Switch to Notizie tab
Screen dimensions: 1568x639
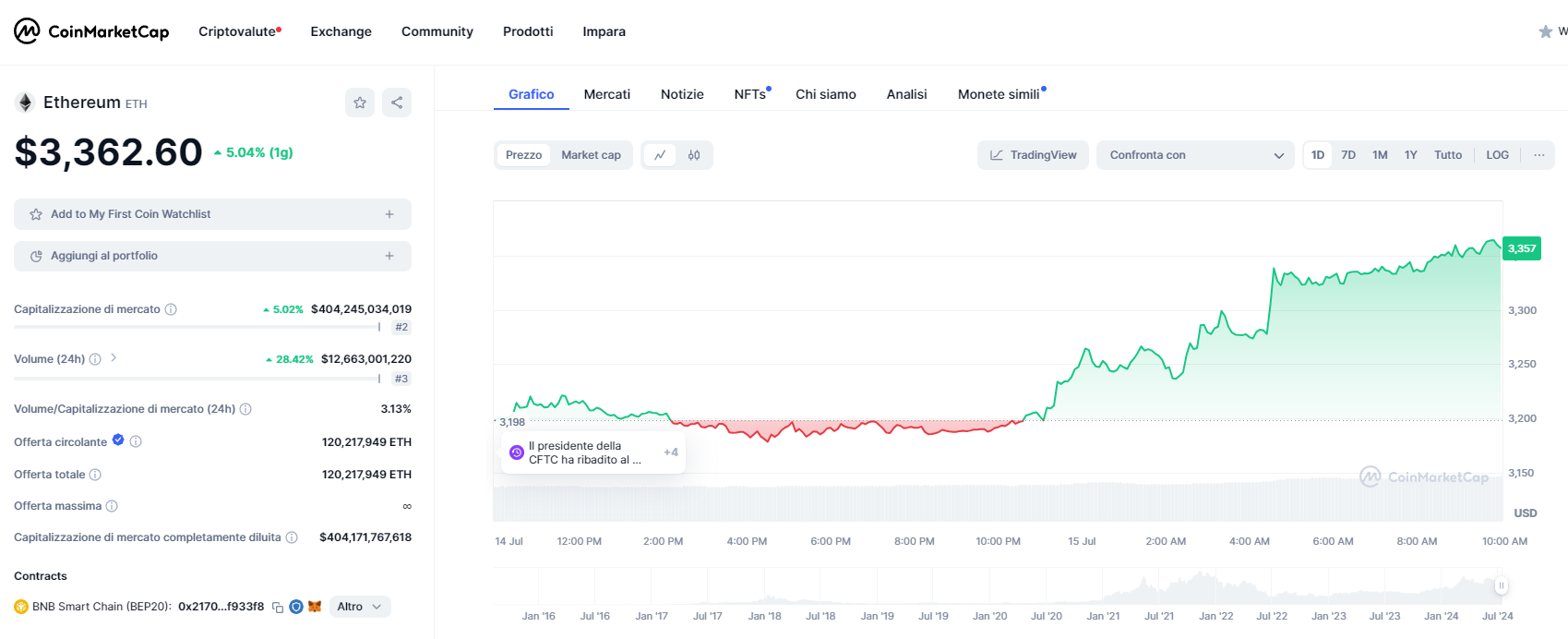pyautogui.click(x=682, y=94)
